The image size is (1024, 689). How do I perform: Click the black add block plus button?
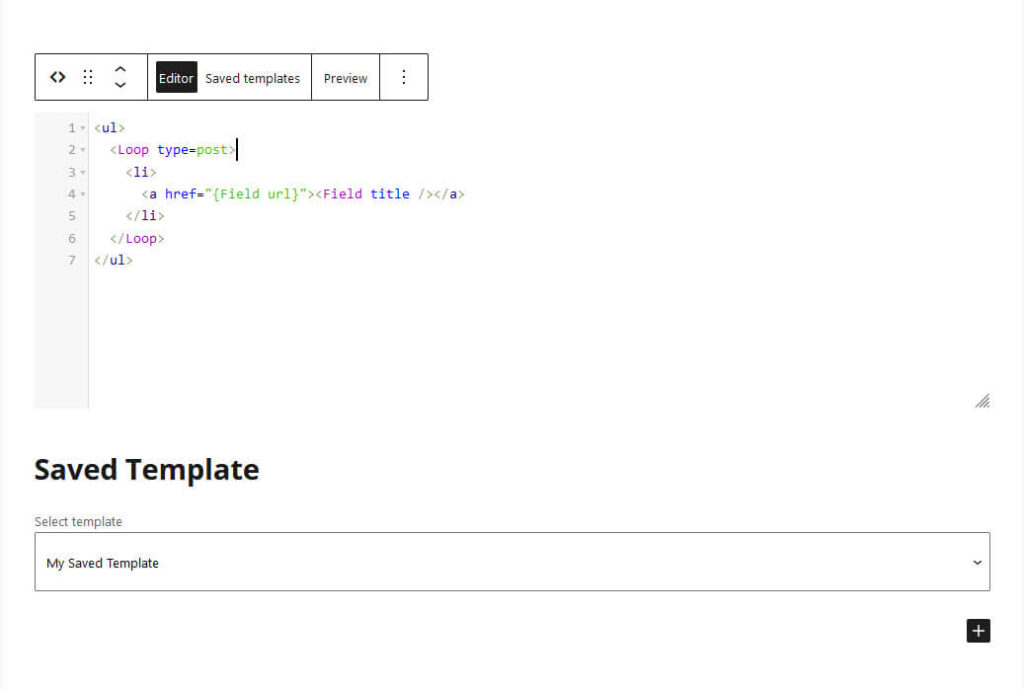click(x=978, y=631)
